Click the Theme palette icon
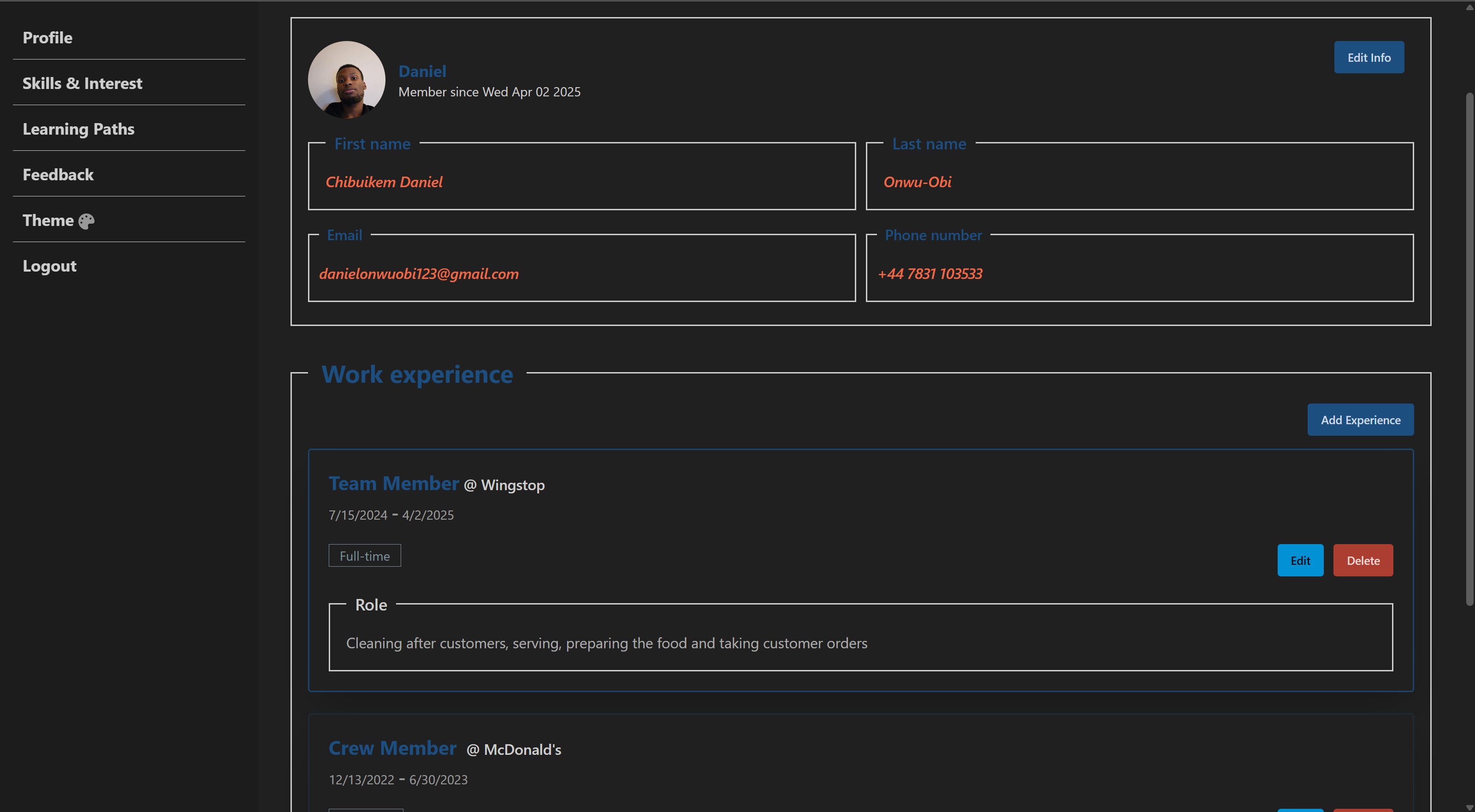Viewport: 1475px width, 812px height. click(87, 221)
